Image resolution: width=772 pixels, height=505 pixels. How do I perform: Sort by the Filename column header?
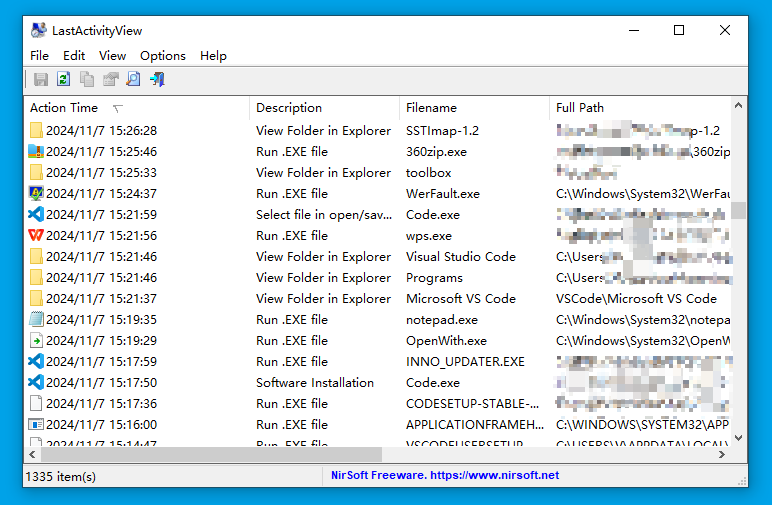pos(475,108)
